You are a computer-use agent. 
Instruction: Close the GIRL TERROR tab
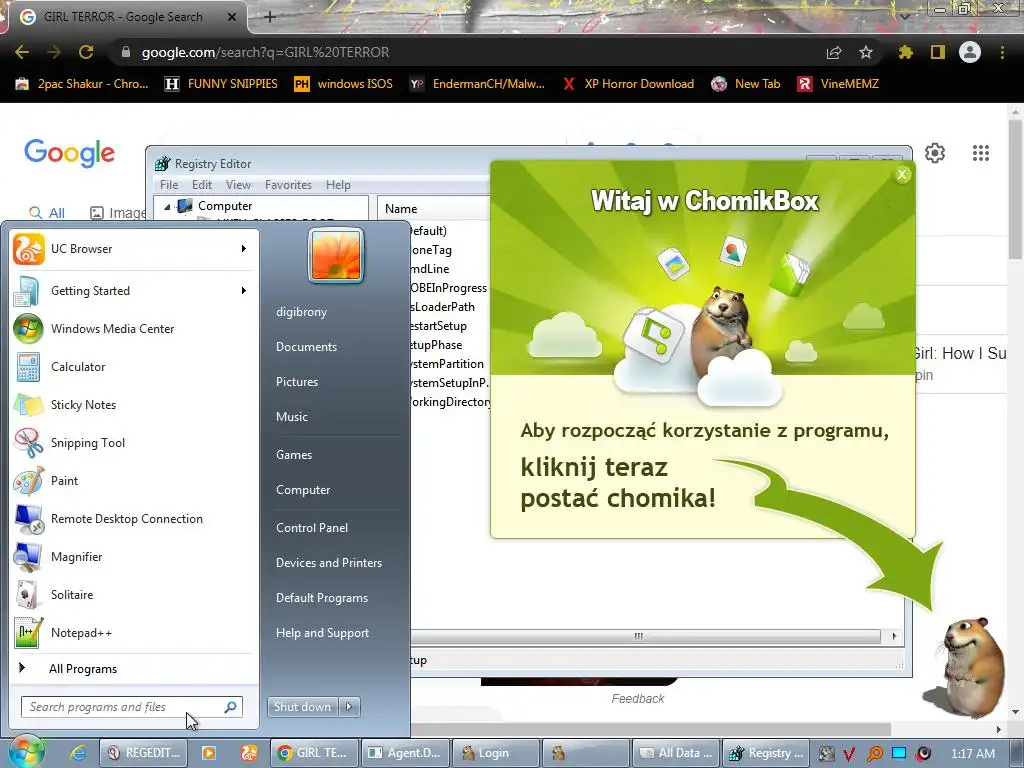[232, 17]
